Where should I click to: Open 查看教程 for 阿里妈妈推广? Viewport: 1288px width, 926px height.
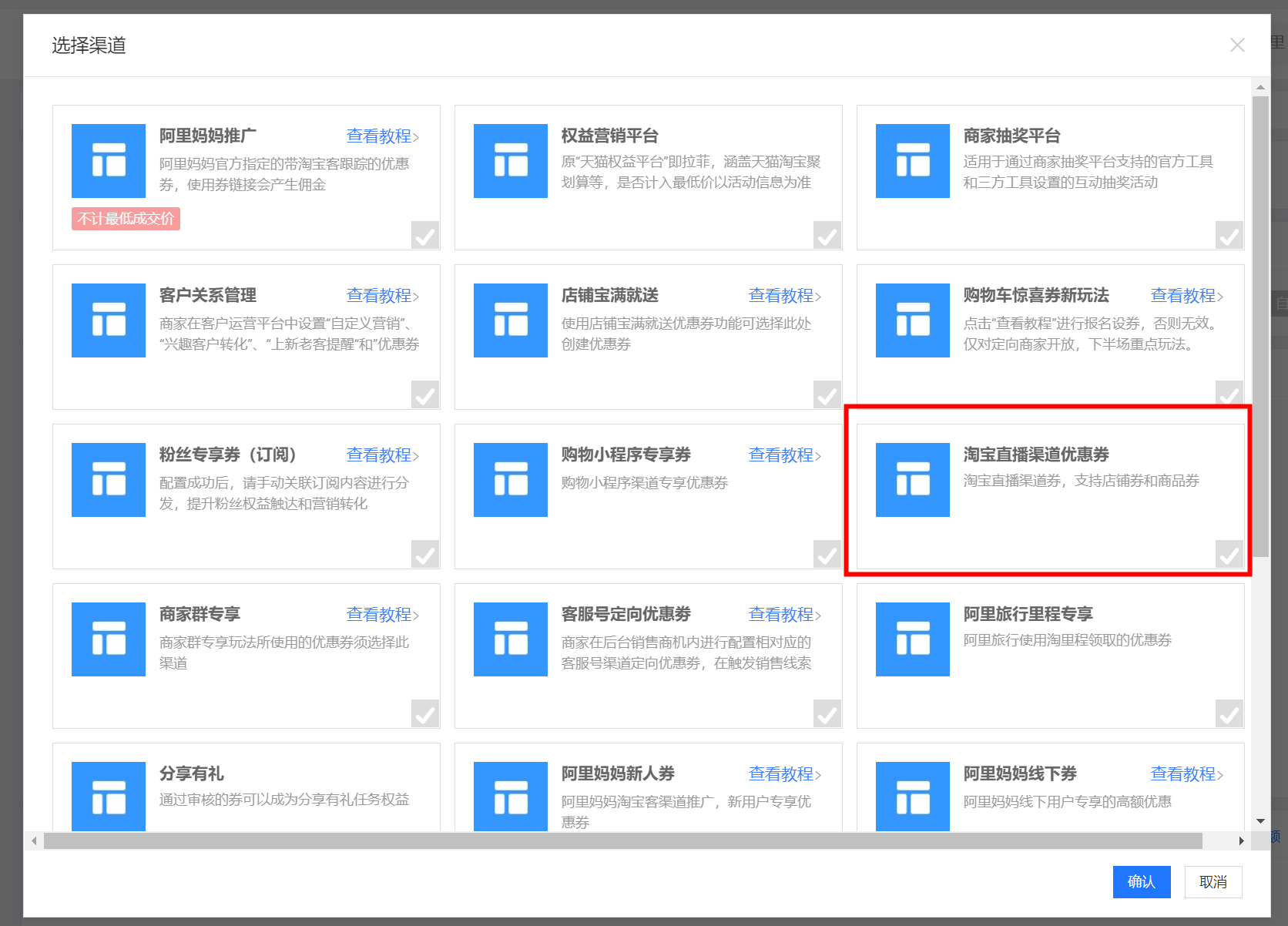(x=383, y=136)
